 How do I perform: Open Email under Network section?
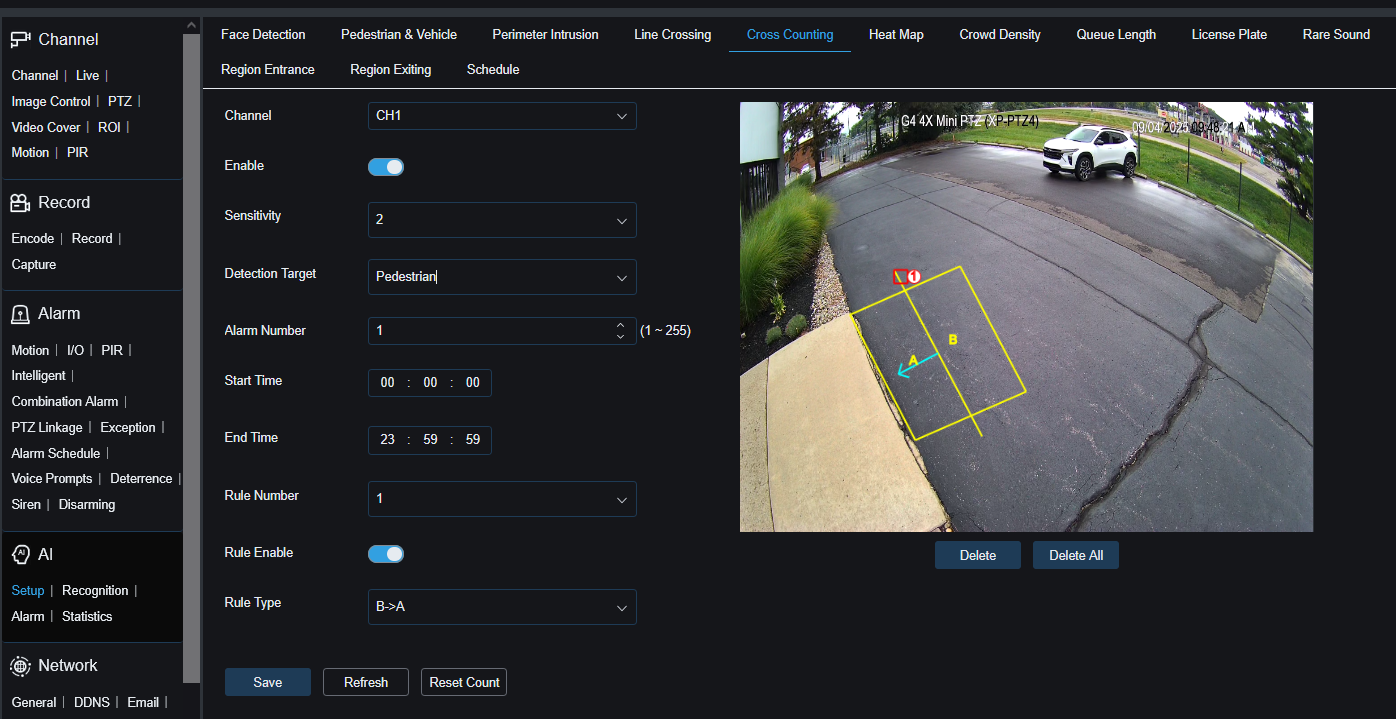tap(143, 703)
